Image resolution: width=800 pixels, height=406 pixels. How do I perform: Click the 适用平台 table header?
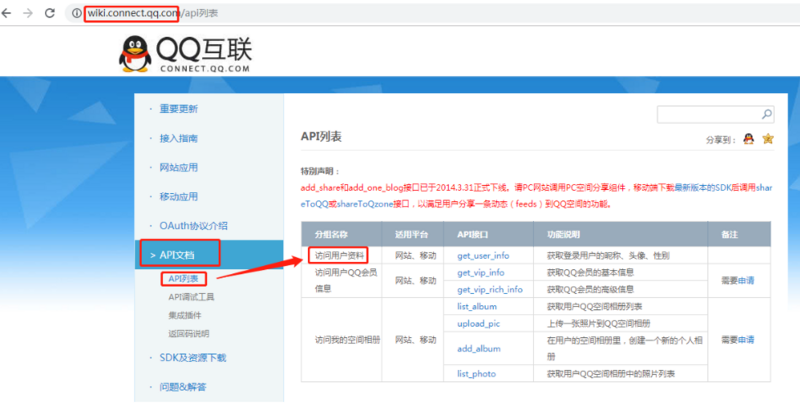coord(411,235)
